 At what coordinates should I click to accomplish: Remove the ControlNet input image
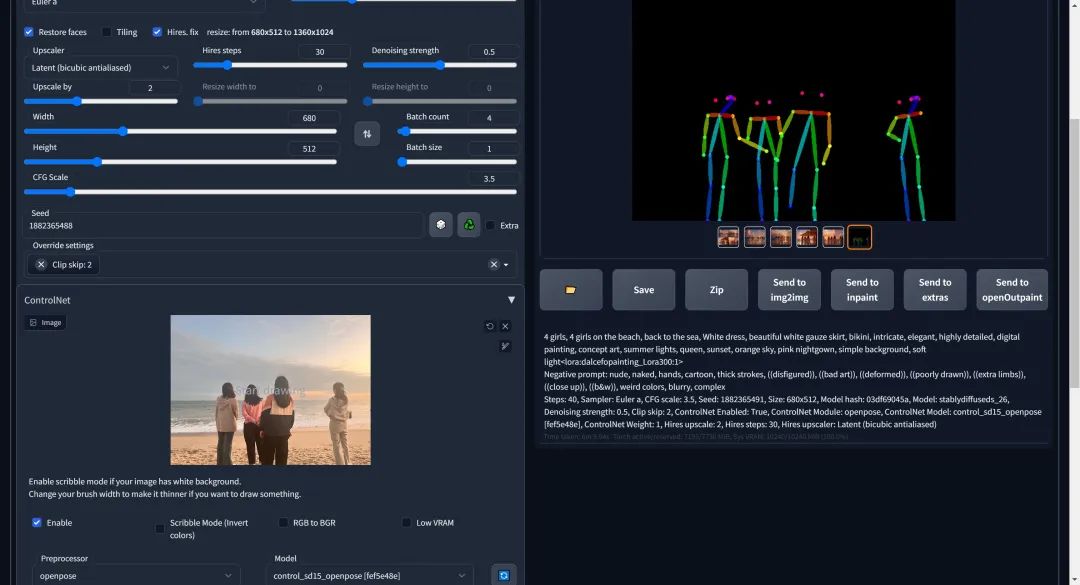pos(505,326)
